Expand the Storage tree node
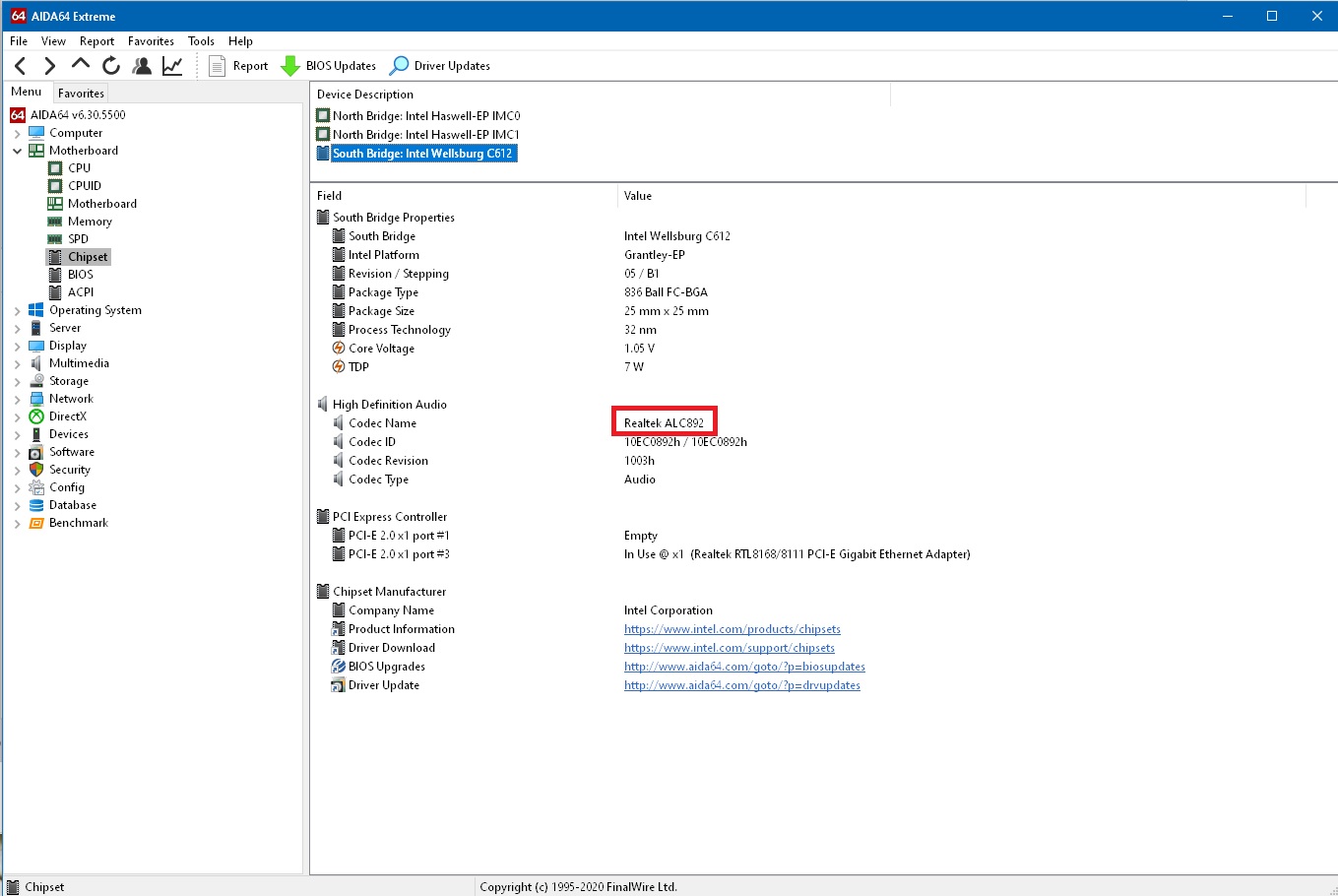 tap(17, 381)
